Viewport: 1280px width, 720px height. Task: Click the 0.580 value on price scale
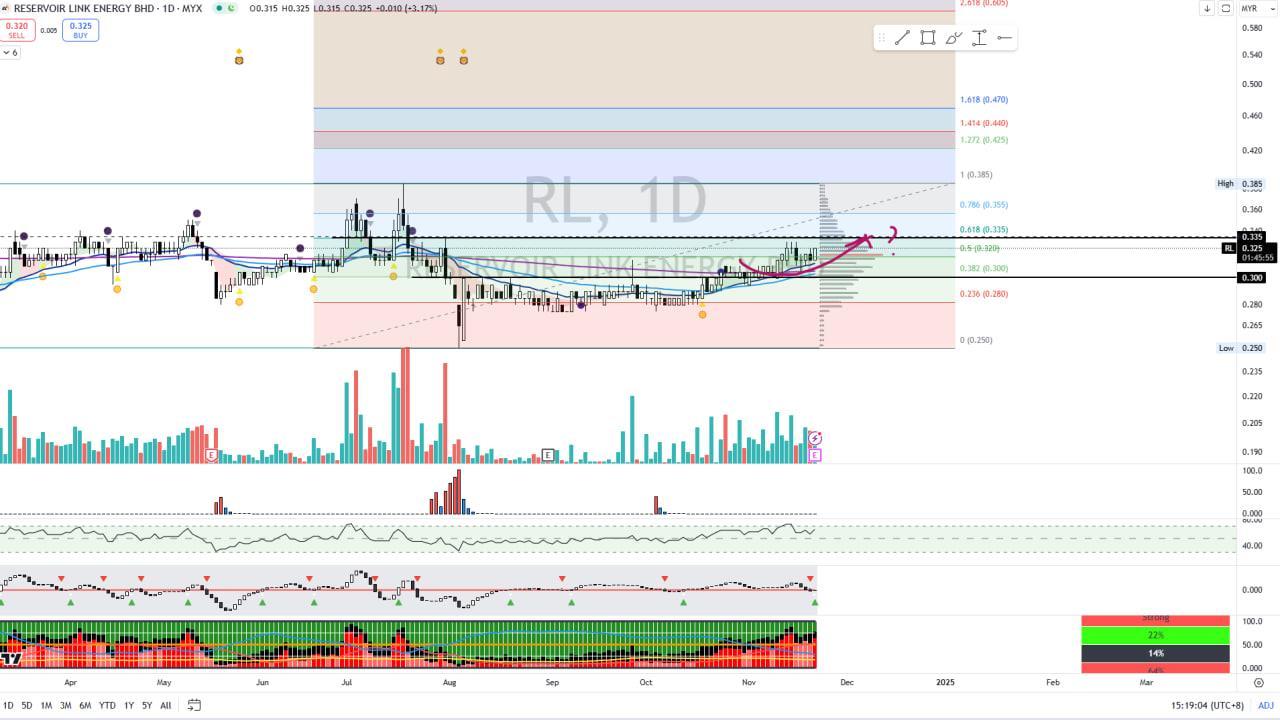(x=1251, y=27)
